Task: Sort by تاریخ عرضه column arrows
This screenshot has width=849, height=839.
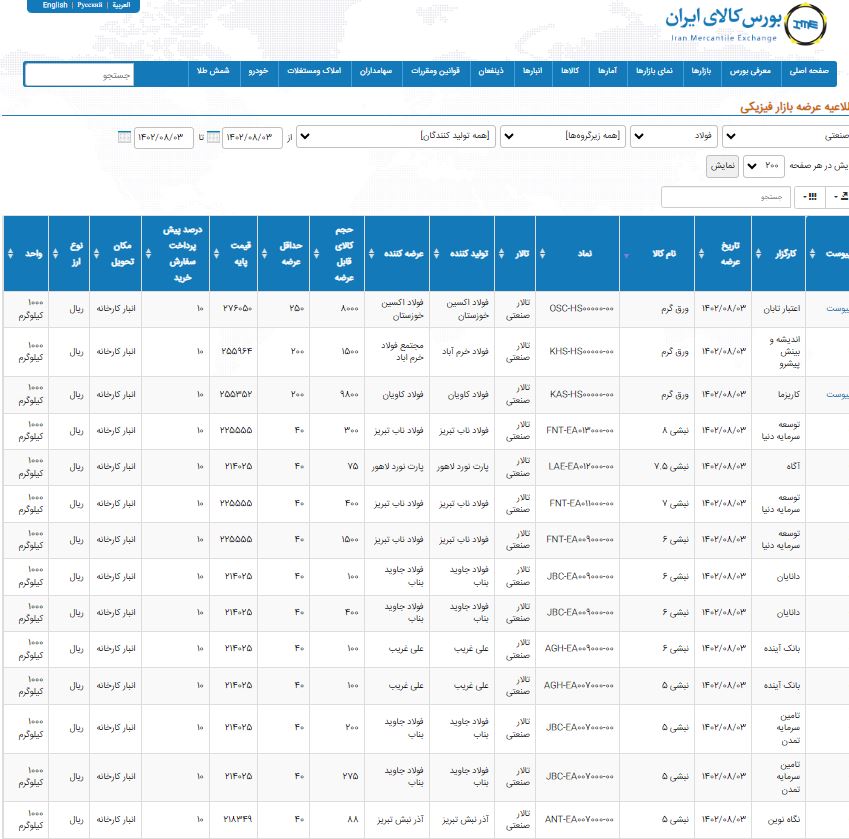Action: 701,253
